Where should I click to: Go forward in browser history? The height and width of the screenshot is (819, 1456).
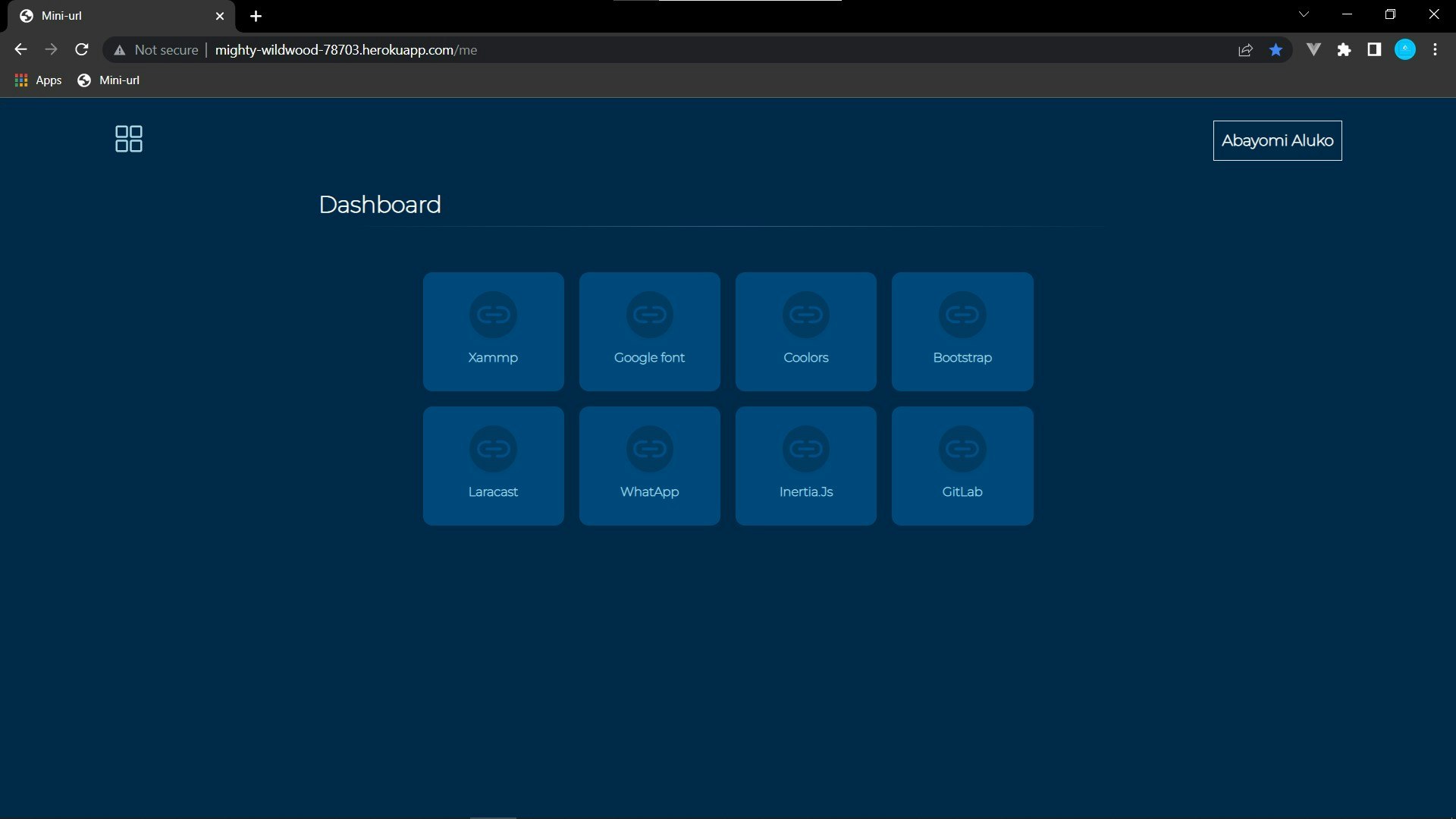[51, 49]
